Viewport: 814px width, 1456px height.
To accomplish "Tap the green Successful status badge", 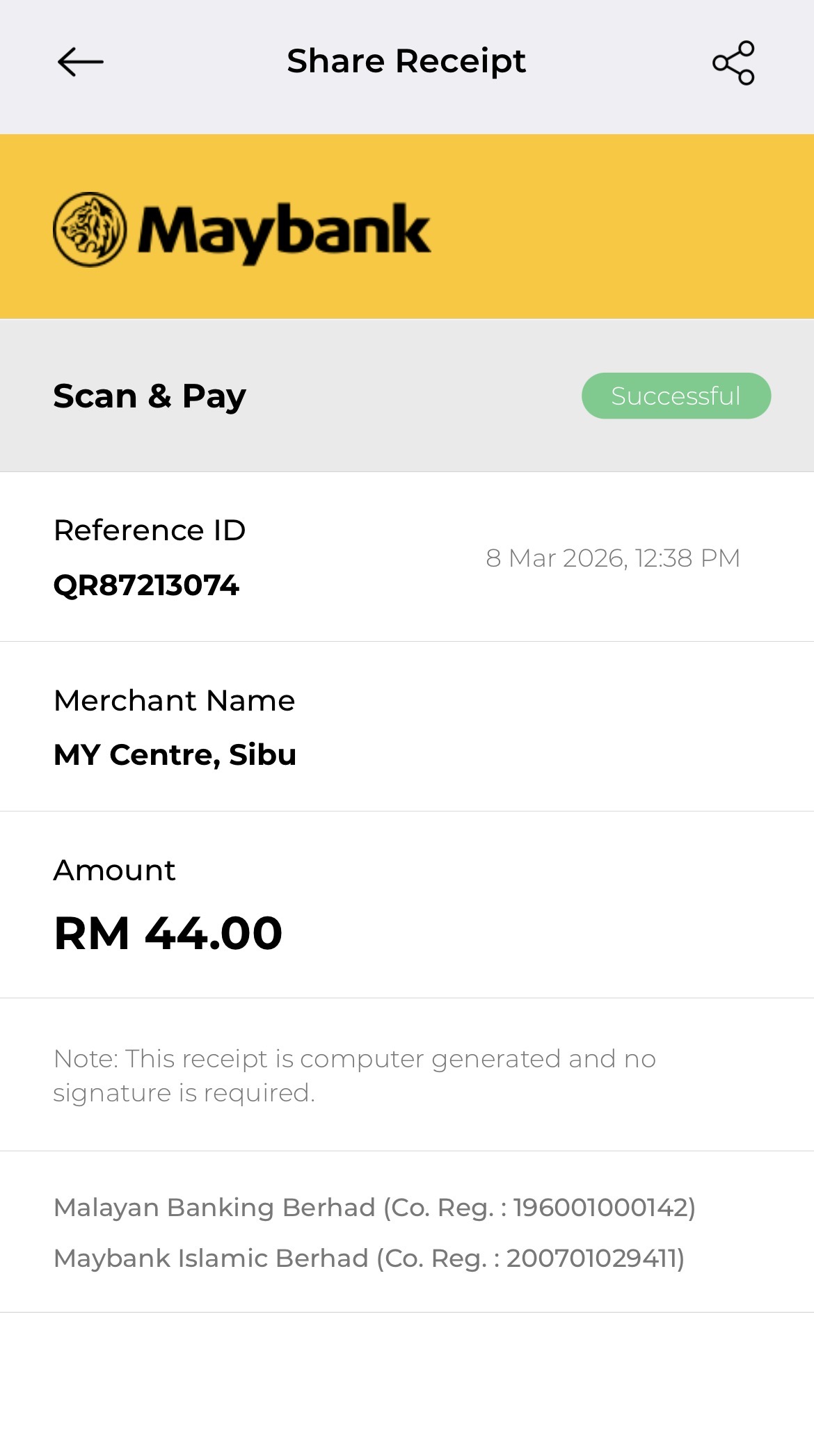I will click(676, 396).
